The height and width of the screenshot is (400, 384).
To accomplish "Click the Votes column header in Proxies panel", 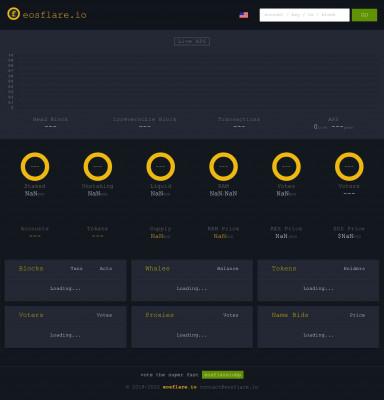I will pos(231,315).
